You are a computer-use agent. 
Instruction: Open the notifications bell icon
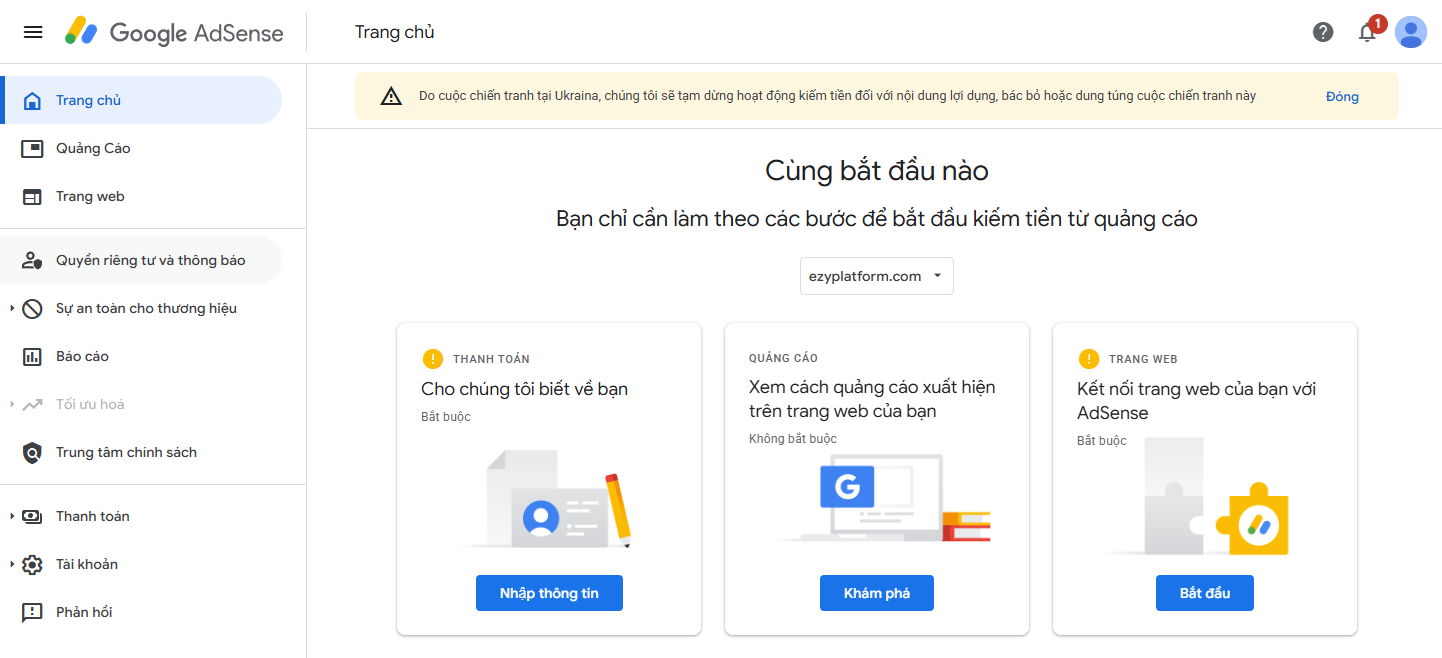click(1367, 32)
